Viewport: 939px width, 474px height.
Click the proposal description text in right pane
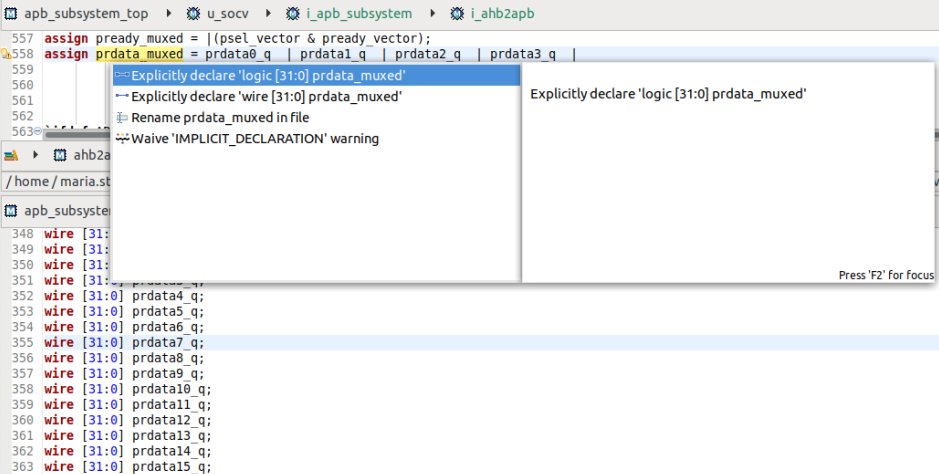coord(668,94)
